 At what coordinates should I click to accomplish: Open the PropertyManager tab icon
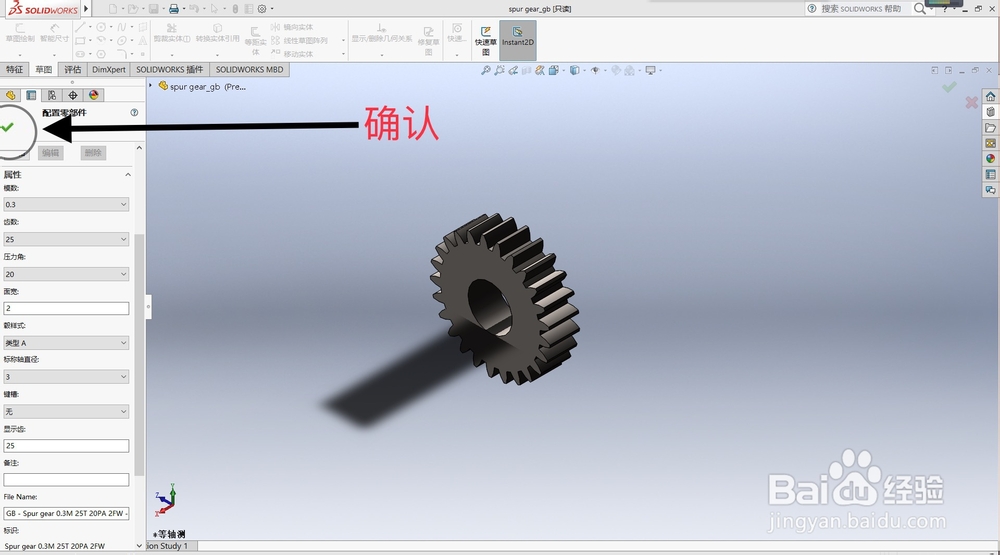click(x=31, y=95)
